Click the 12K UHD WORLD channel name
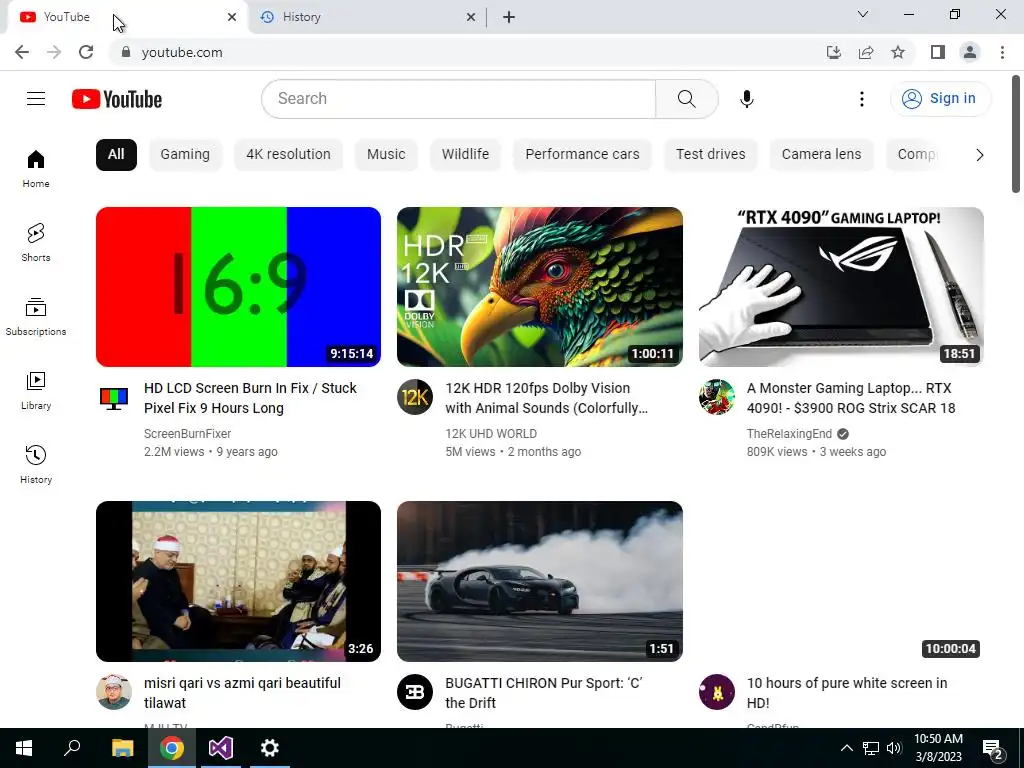 coord(491,434)
